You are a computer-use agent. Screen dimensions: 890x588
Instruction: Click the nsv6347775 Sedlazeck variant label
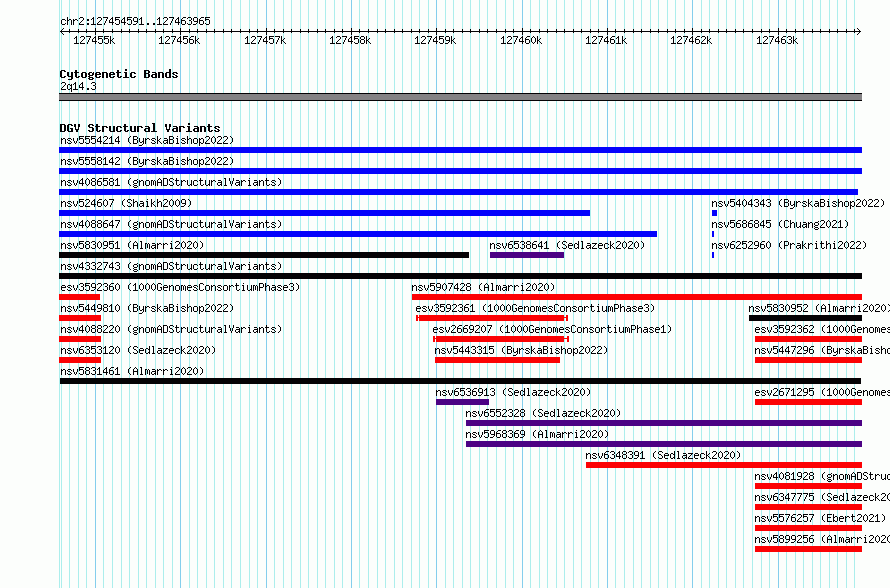coord(822,497)
